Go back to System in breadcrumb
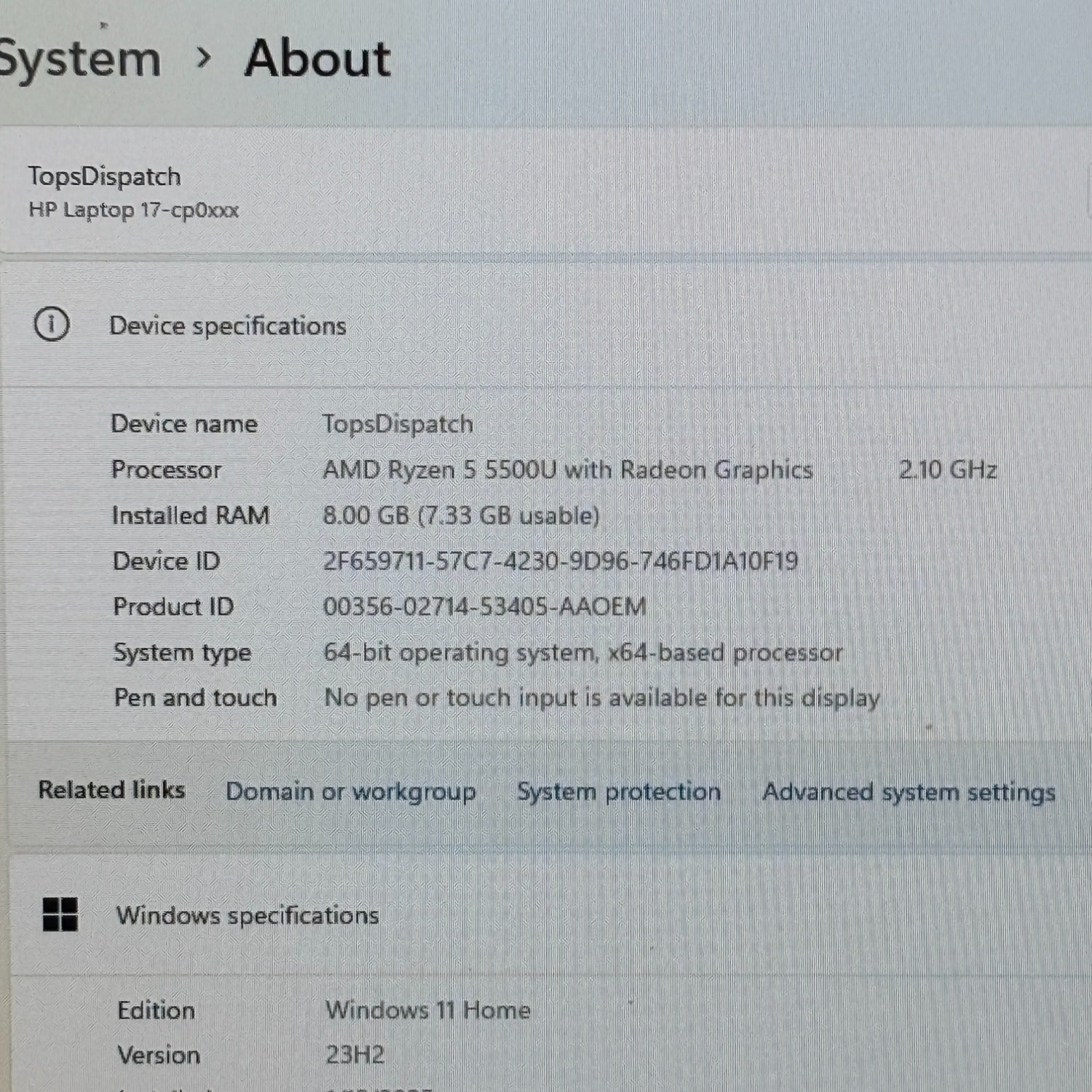This screenshot has width=1092, height=1092. point(79,59)
